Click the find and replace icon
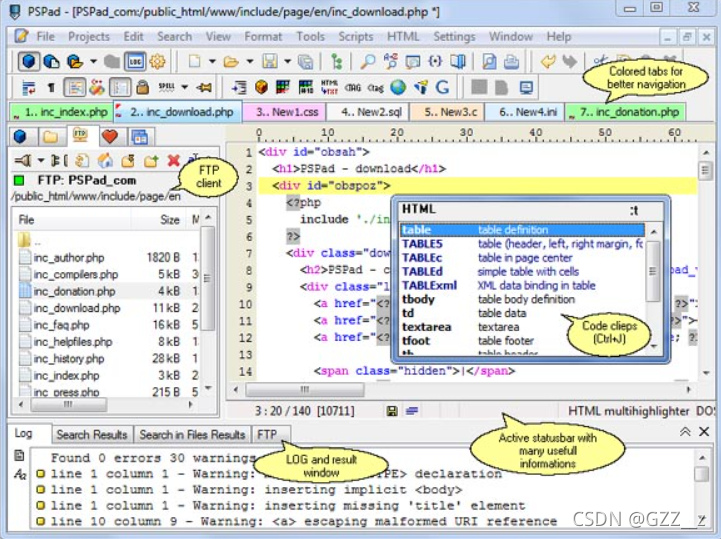The width and height of the screenshot is (721, 539). coord(391,61)
